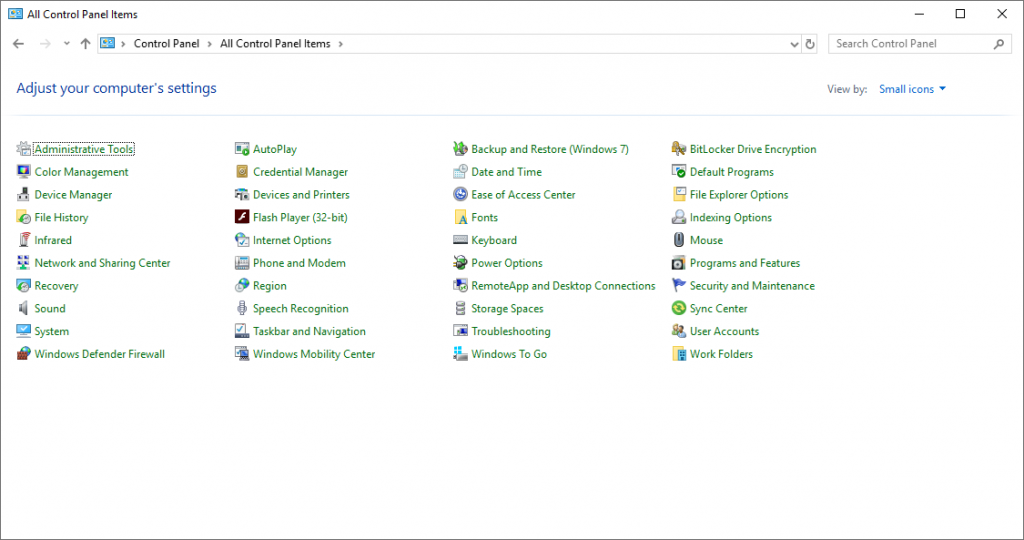Click the address bar Control Panel icon
The width and height of the screenshot is (1024, 540).
tap(108, 44)
